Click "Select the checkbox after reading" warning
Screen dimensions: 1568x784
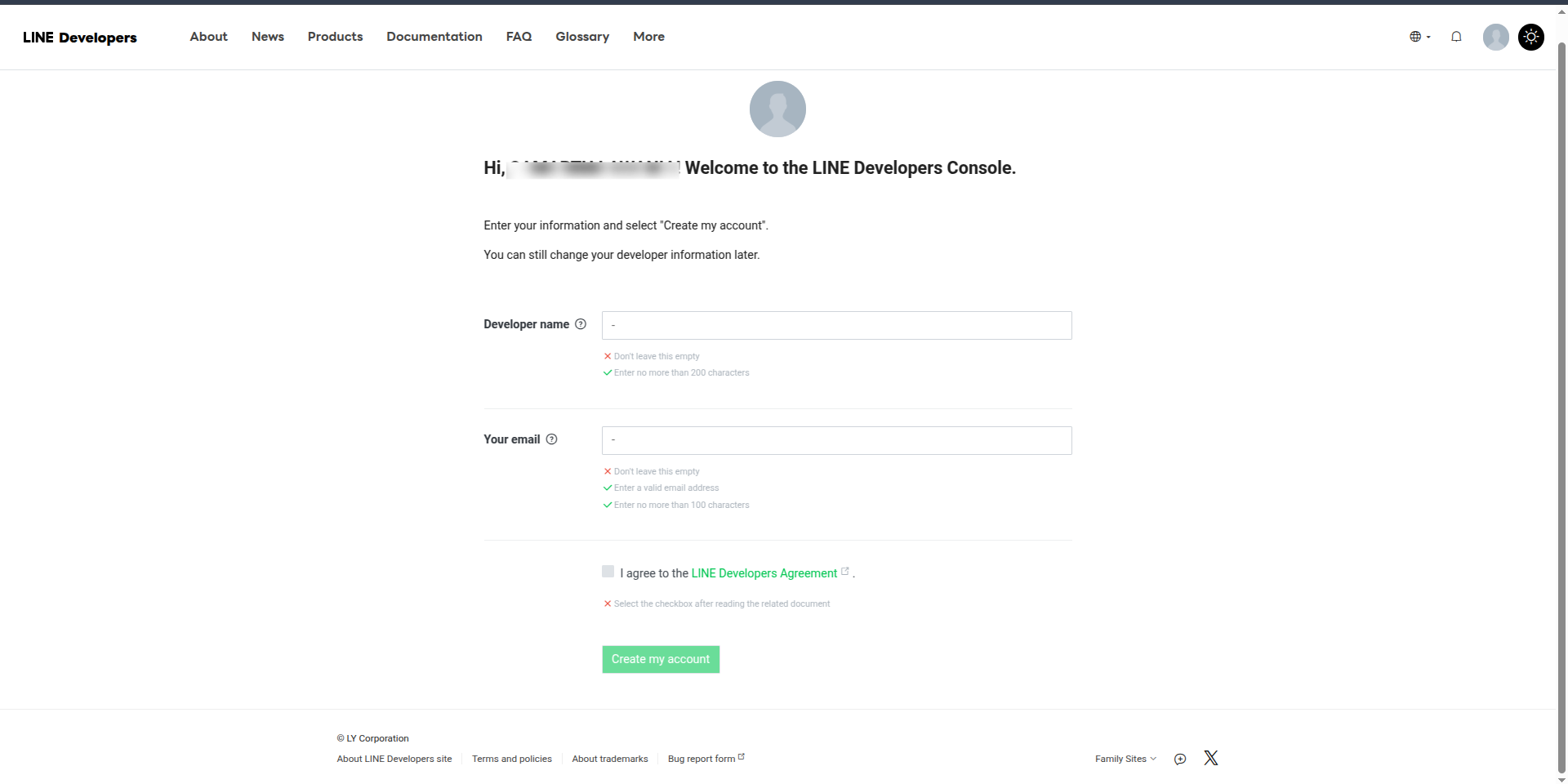(x=722, y=604)
